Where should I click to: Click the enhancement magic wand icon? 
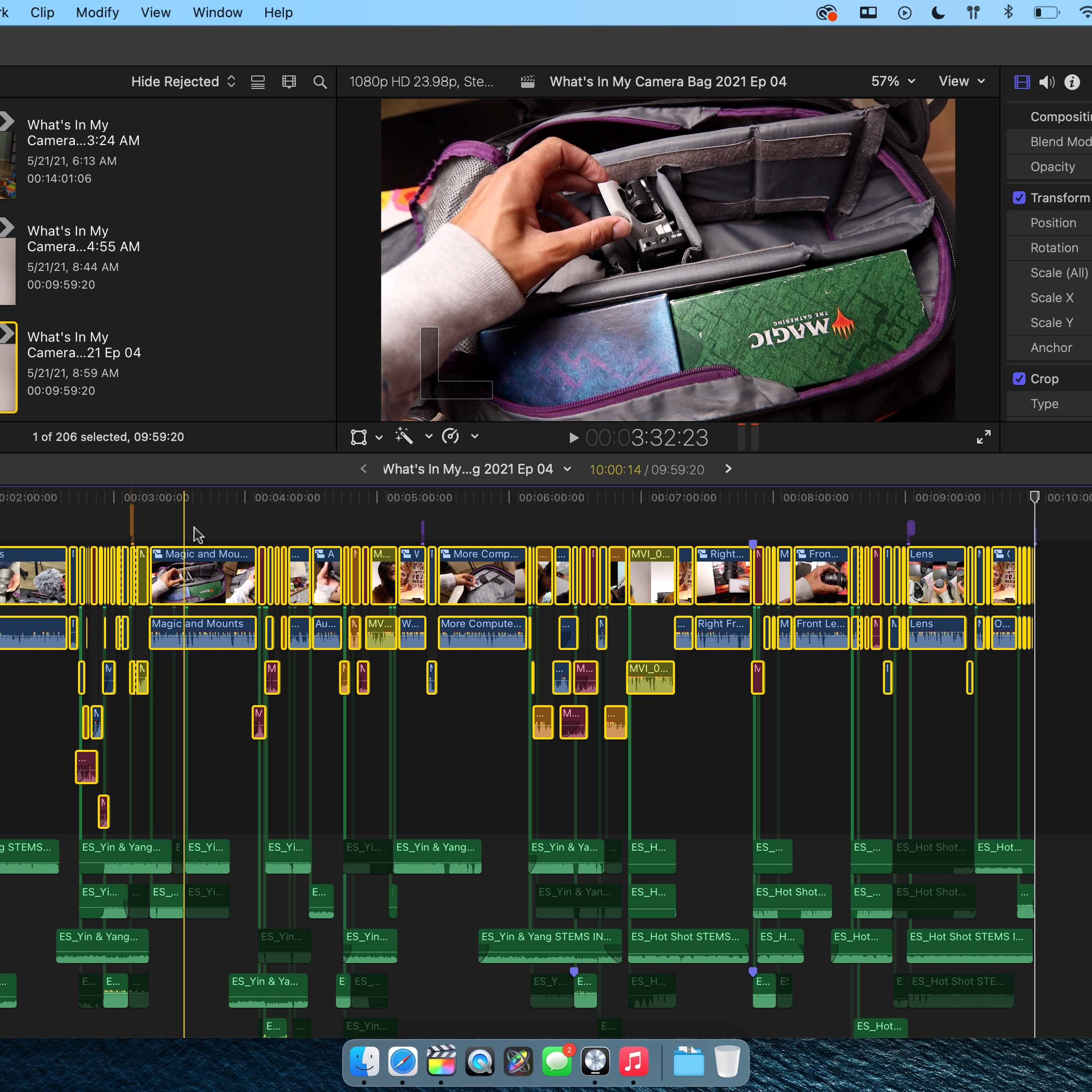coord(404,436)
